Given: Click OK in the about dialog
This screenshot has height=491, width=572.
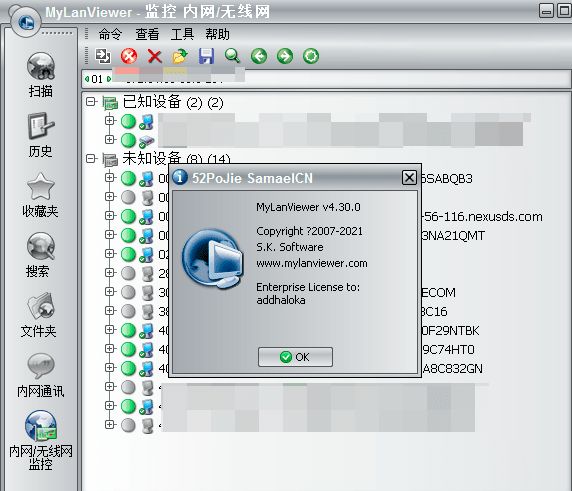Looking at the screenshot, I should point(295,357).
